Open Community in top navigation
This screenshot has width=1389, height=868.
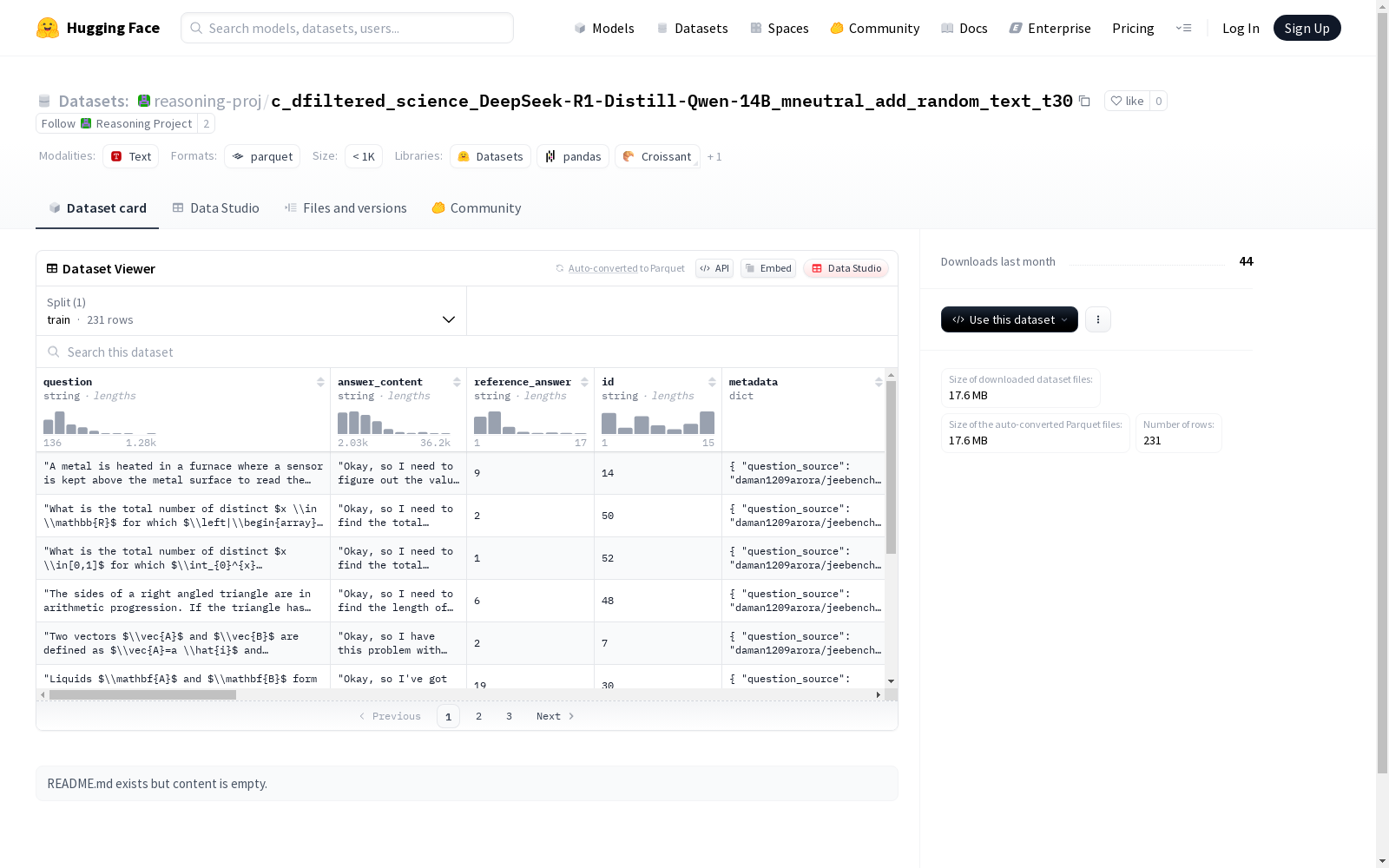(x=875, y=28)
